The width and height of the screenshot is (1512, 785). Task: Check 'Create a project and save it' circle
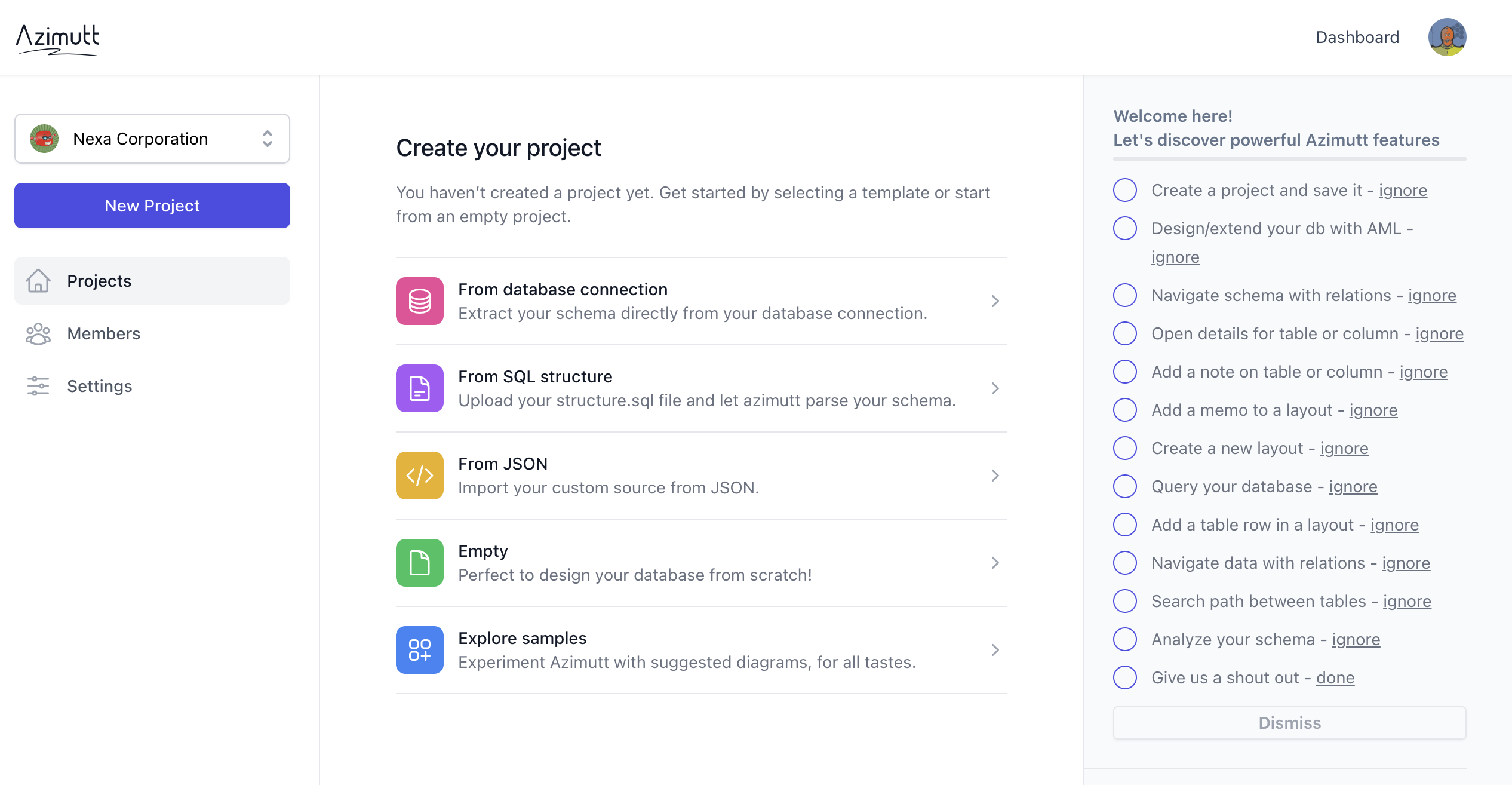point(1125,190)
